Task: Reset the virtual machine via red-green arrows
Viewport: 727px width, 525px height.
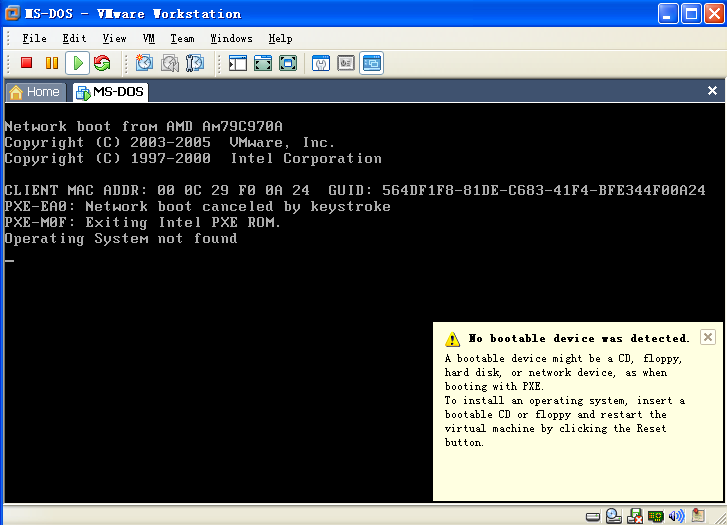Action: click(102, 63)
